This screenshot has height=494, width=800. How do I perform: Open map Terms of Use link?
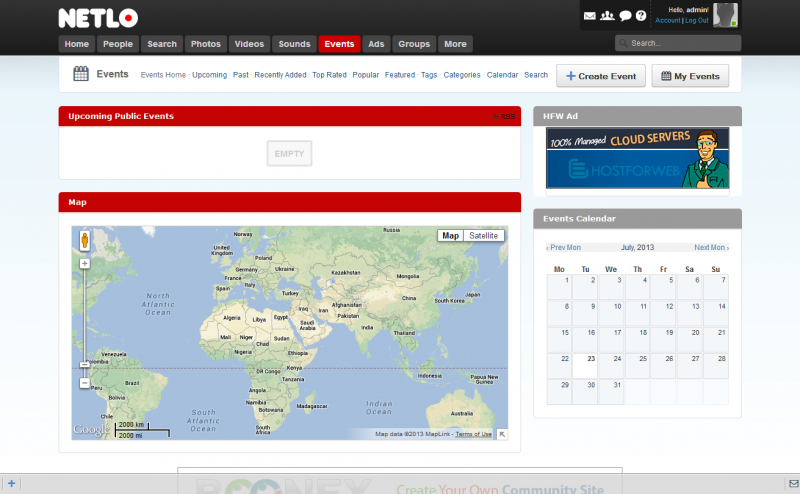click(473, 434)
